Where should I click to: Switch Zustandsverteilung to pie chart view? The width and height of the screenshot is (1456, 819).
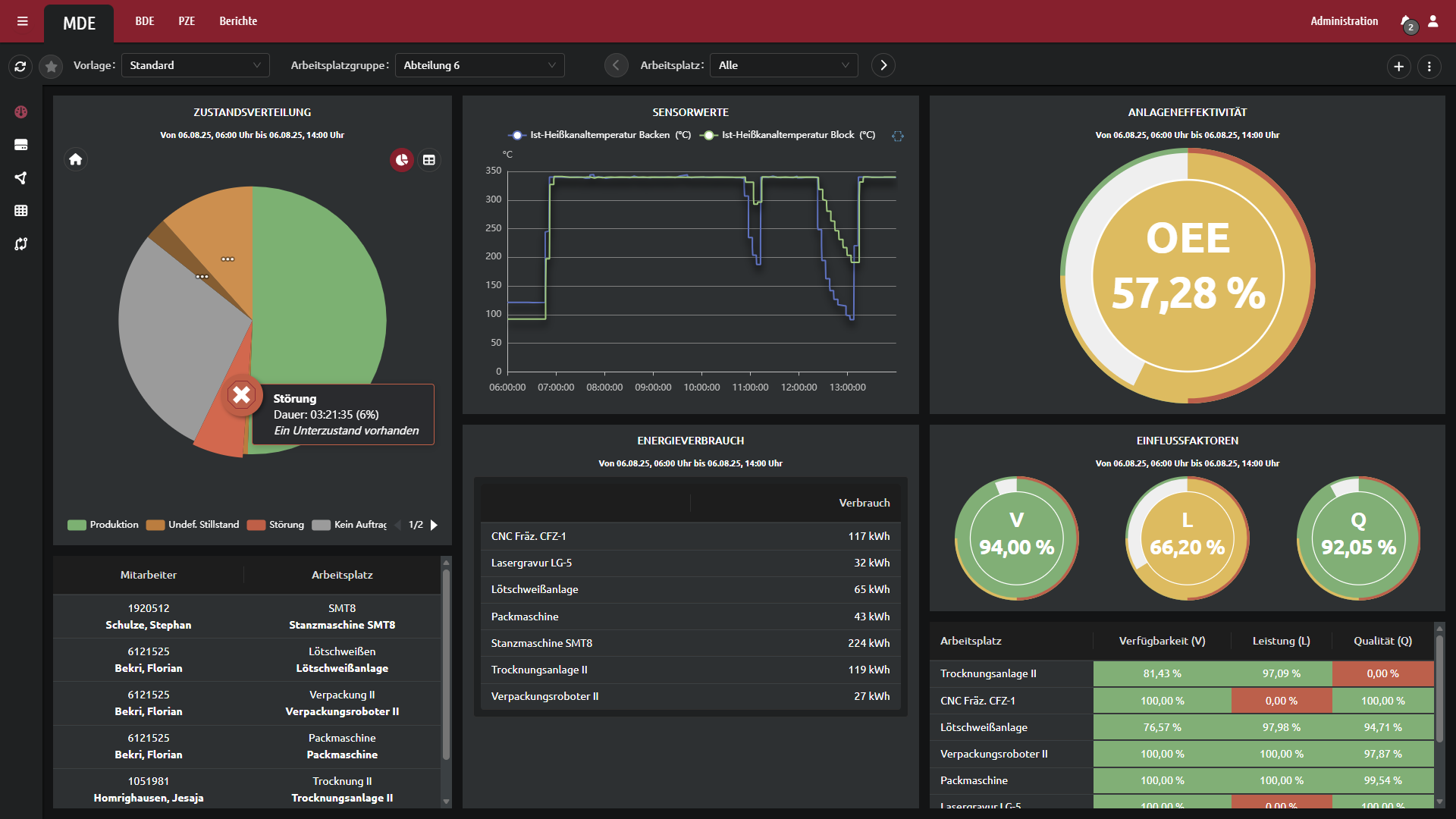tap(402, 160)
